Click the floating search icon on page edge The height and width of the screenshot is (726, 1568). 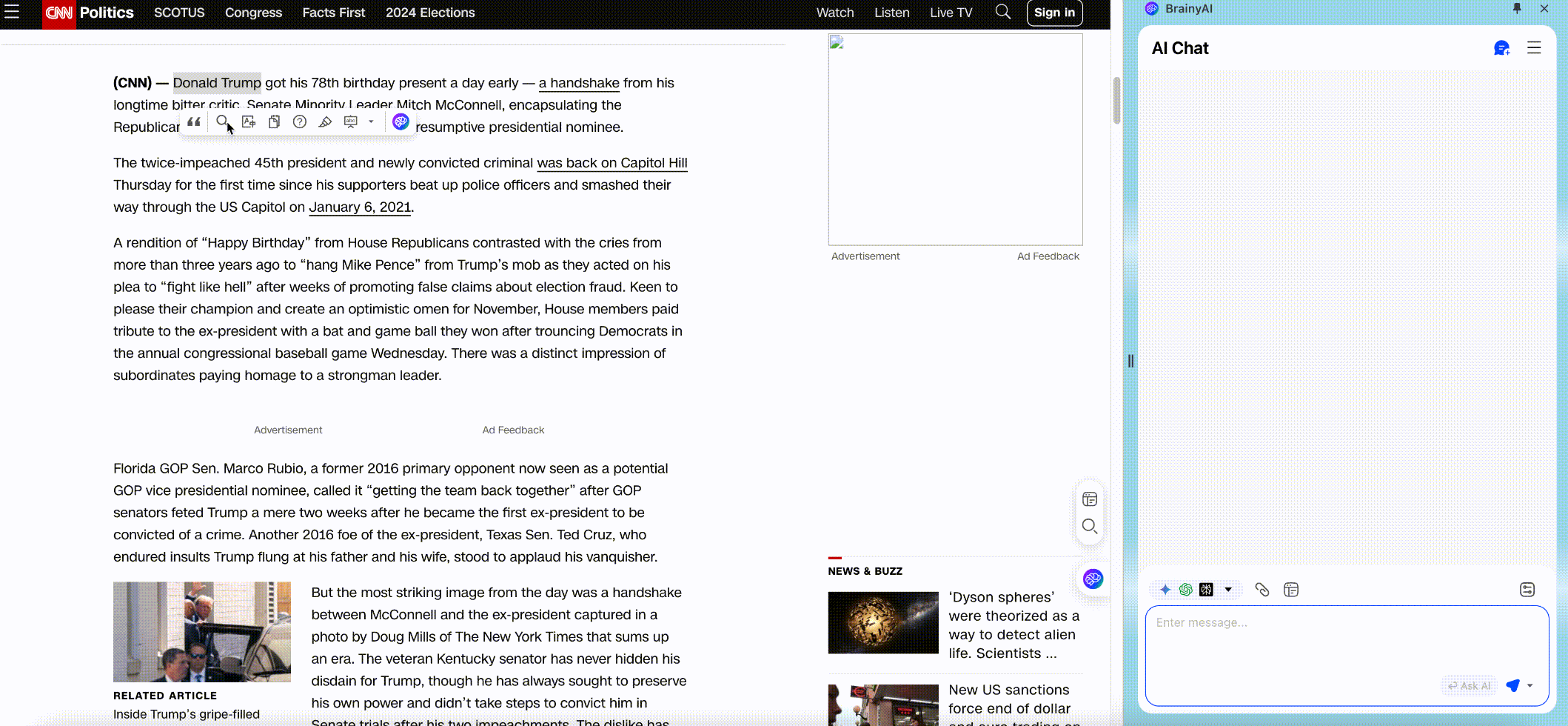coord(1090,527)
